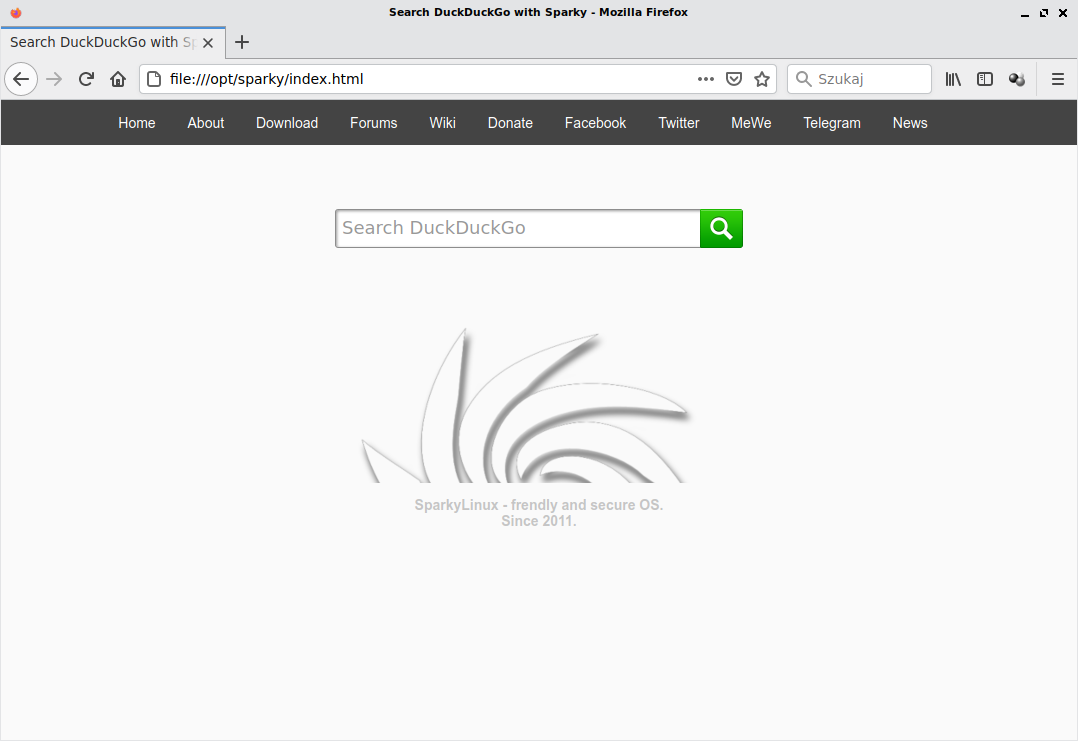Click the green DuckDuckGo search button
The width and height of the screenshot is (1078, 741).
[721, 228]
